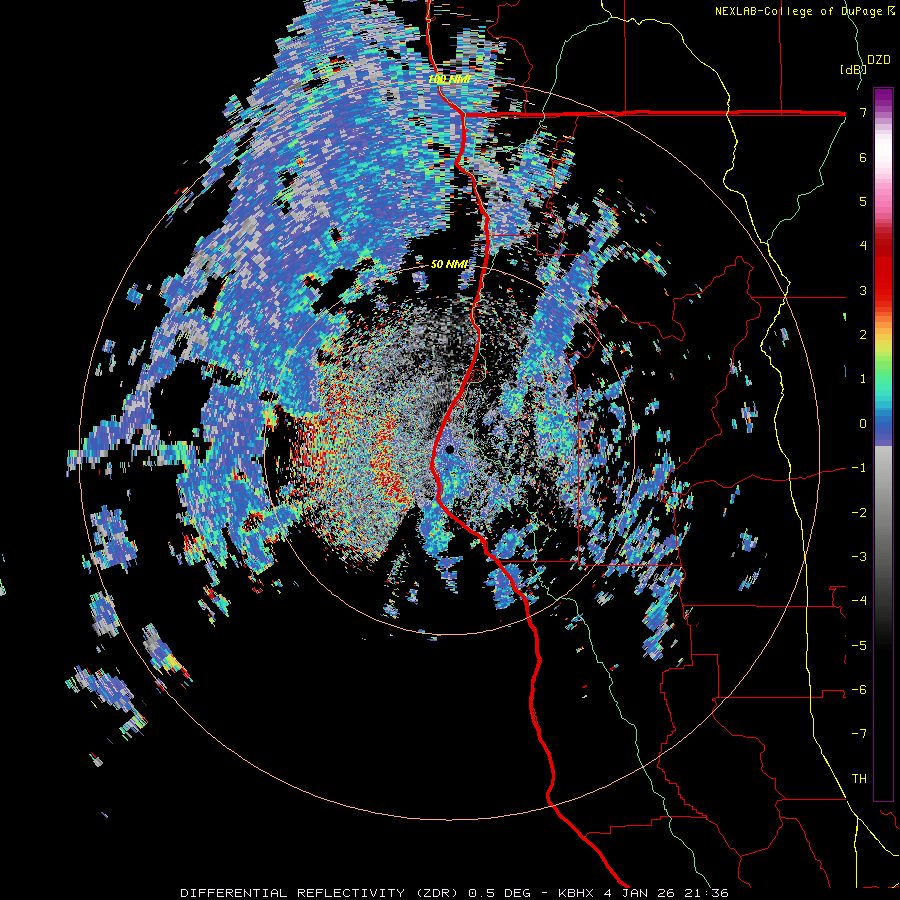Click the bottom Differential Reflectivity caption text
900x900 pixels.
[454, 893]
